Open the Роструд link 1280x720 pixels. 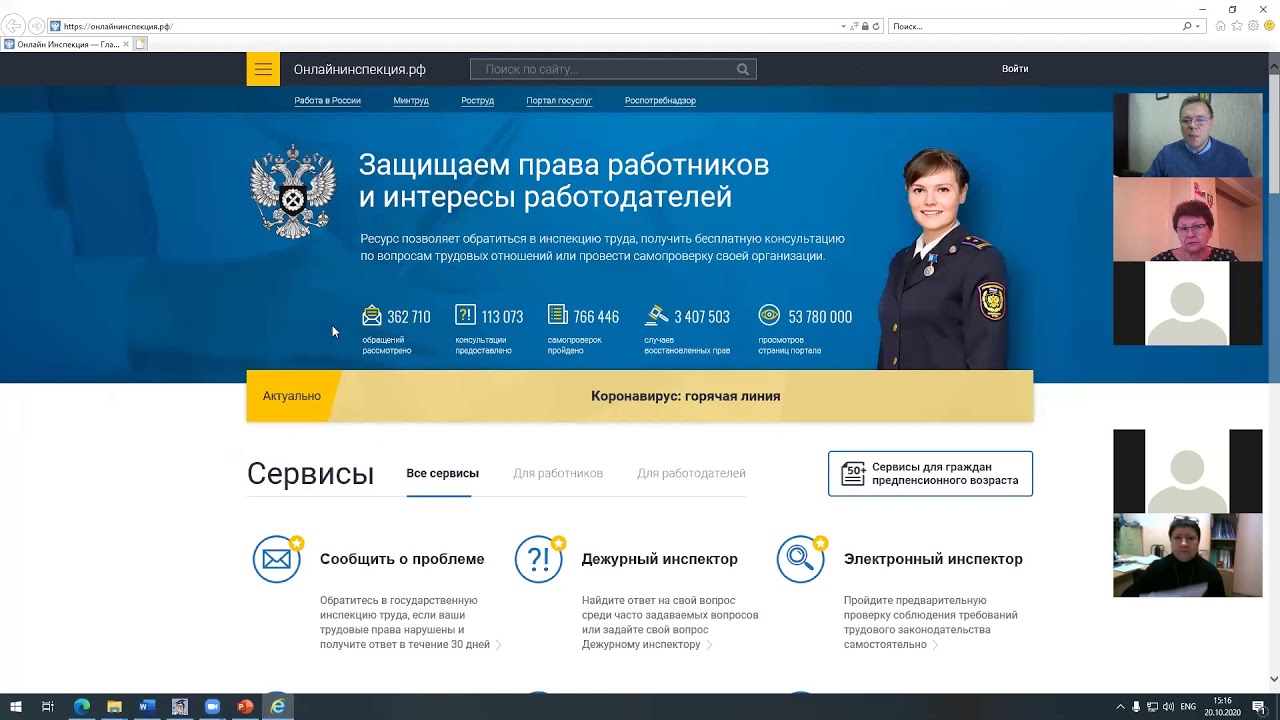[477, 101]
